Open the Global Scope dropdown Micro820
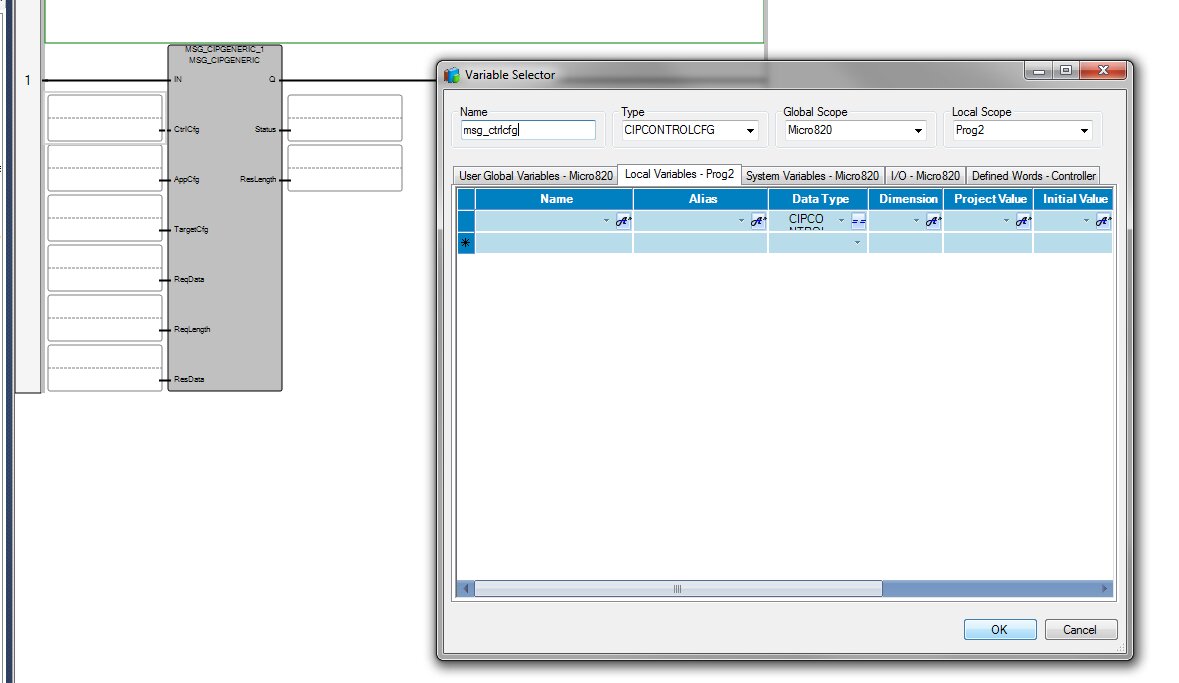This screenshot has width=1179, height=683. (x=918, y=131)
